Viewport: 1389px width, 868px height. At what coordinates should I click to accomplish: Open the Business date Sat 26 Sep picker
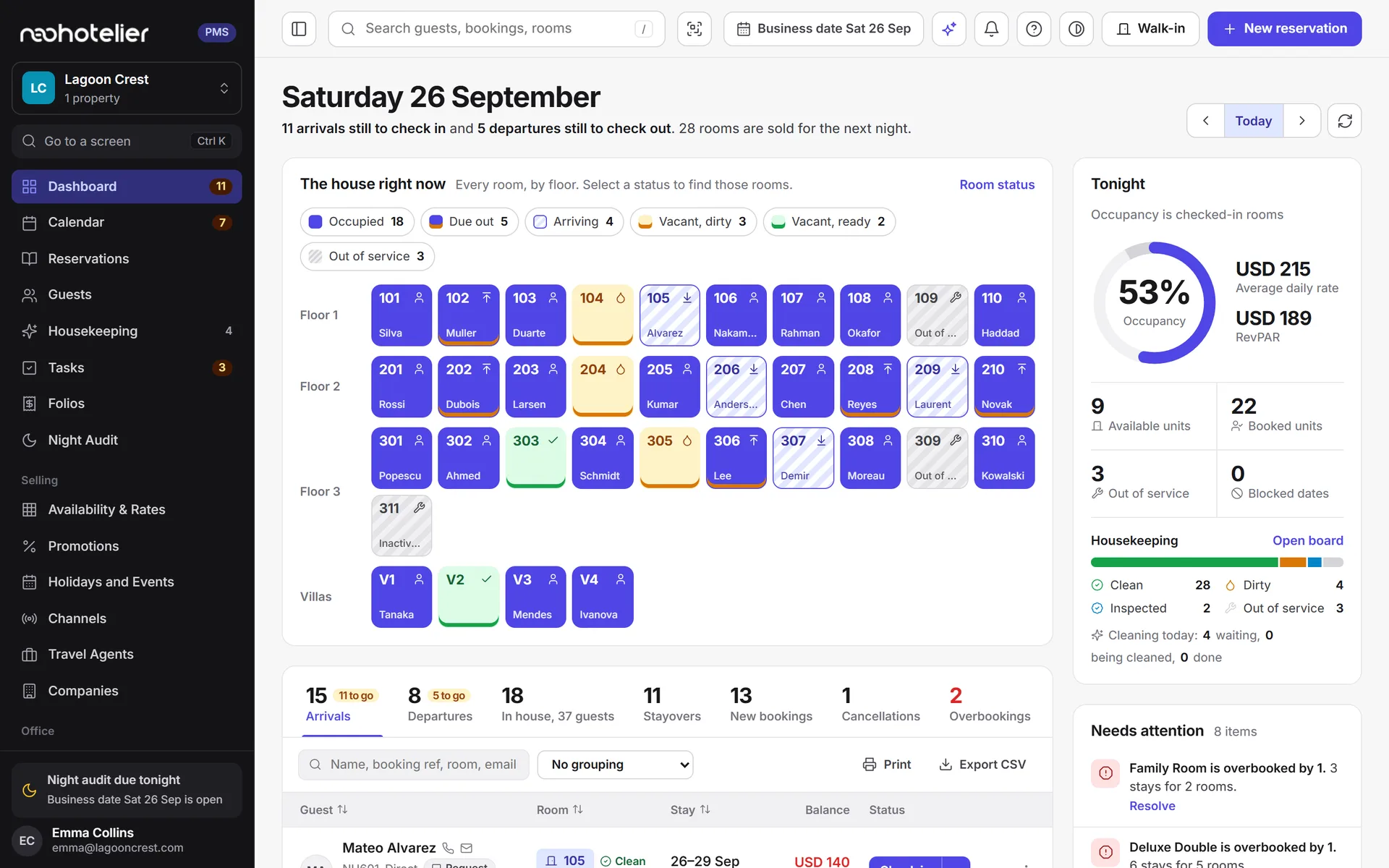tap(823, 29)
